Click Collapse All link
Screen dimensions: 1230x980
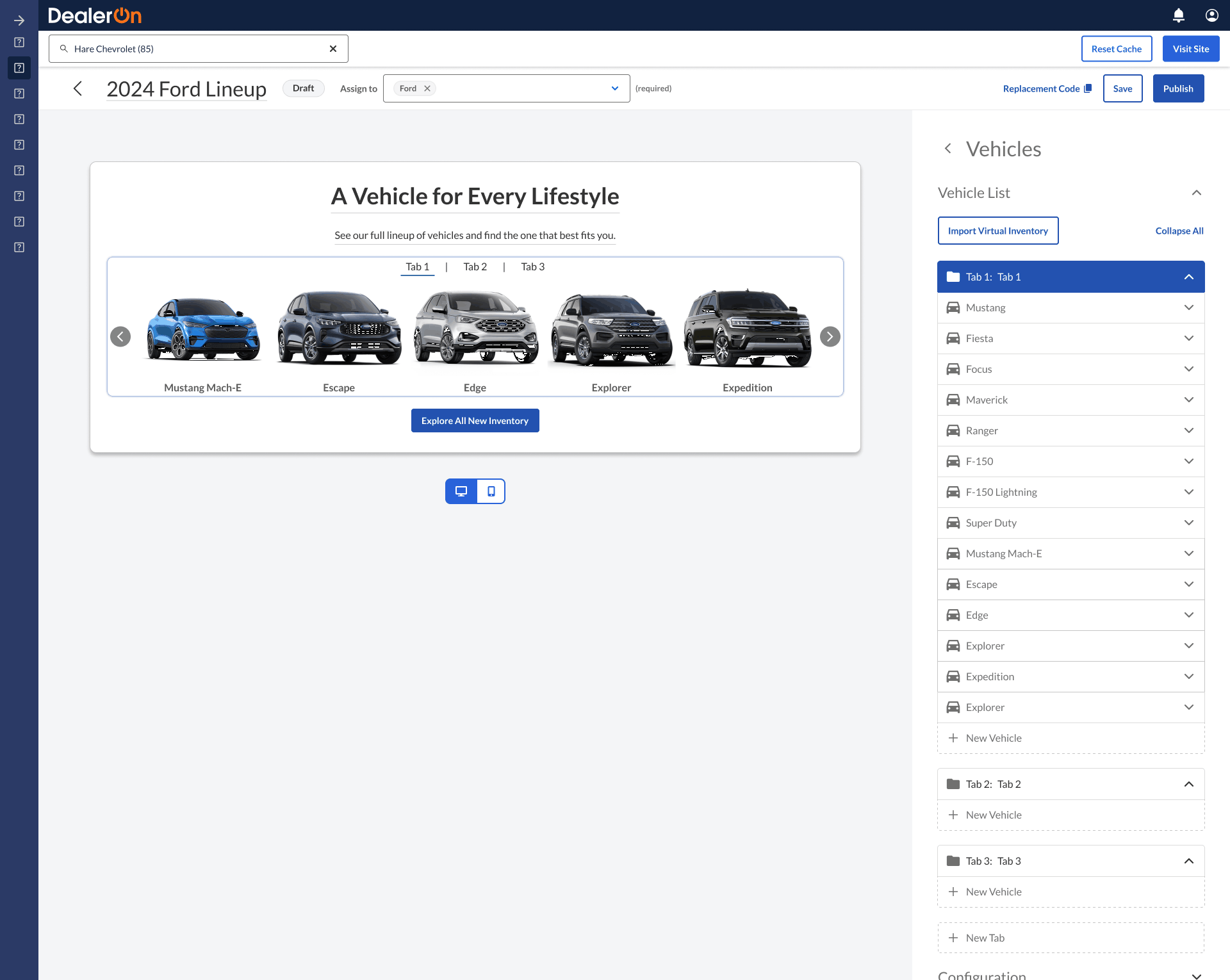click(x=1179, y=231)
